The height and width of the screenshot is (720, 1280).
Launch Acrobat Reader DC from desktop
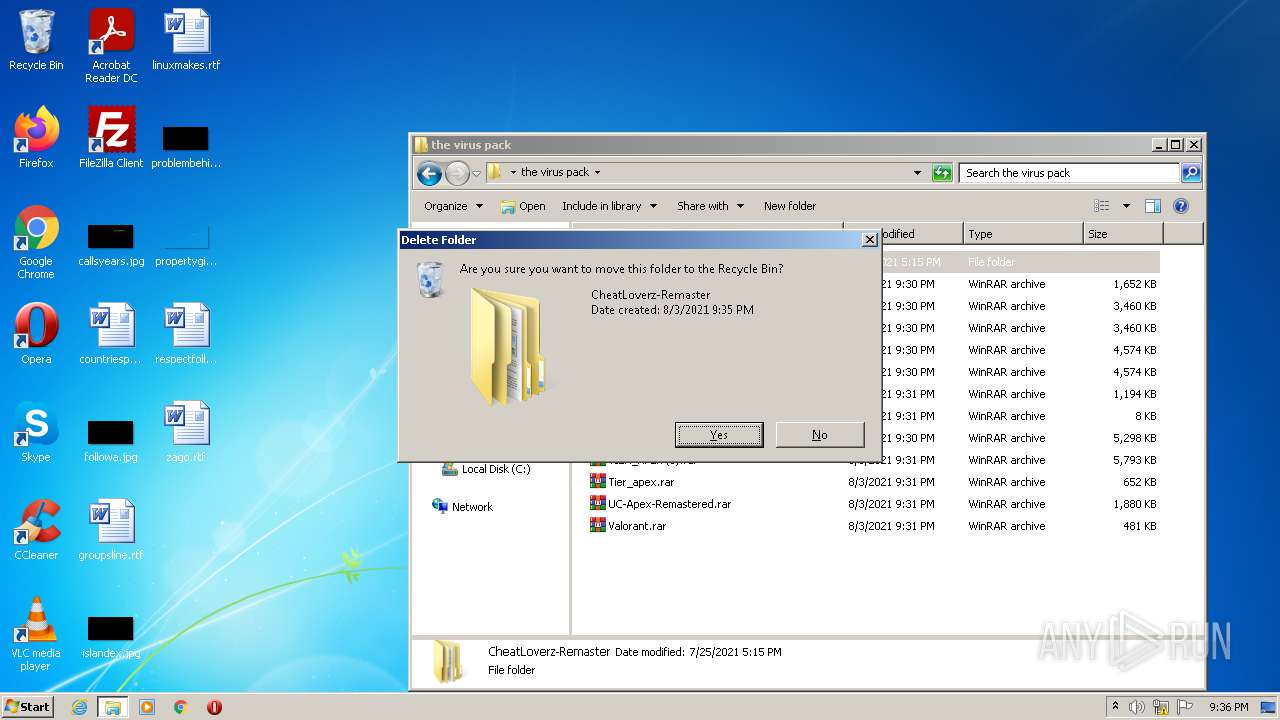tap(111, 47)
